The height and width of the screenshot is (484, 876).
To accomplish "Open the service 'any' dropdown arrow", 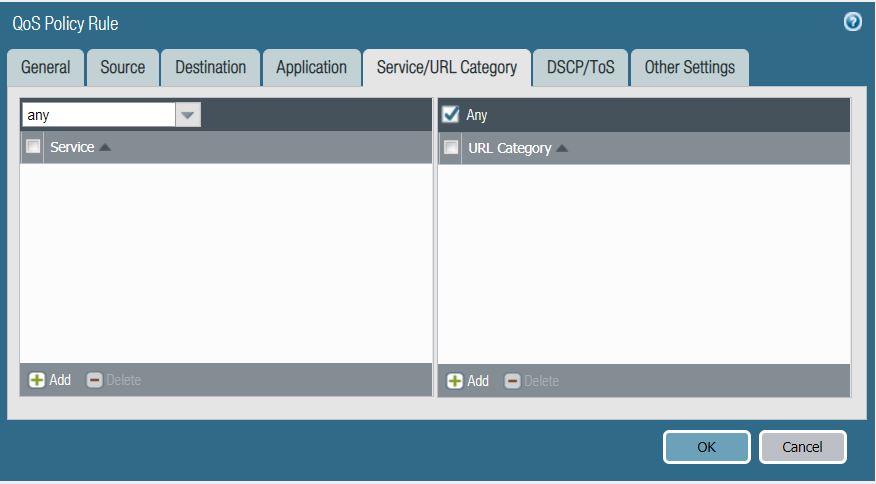I will click(x=188, y=115).
